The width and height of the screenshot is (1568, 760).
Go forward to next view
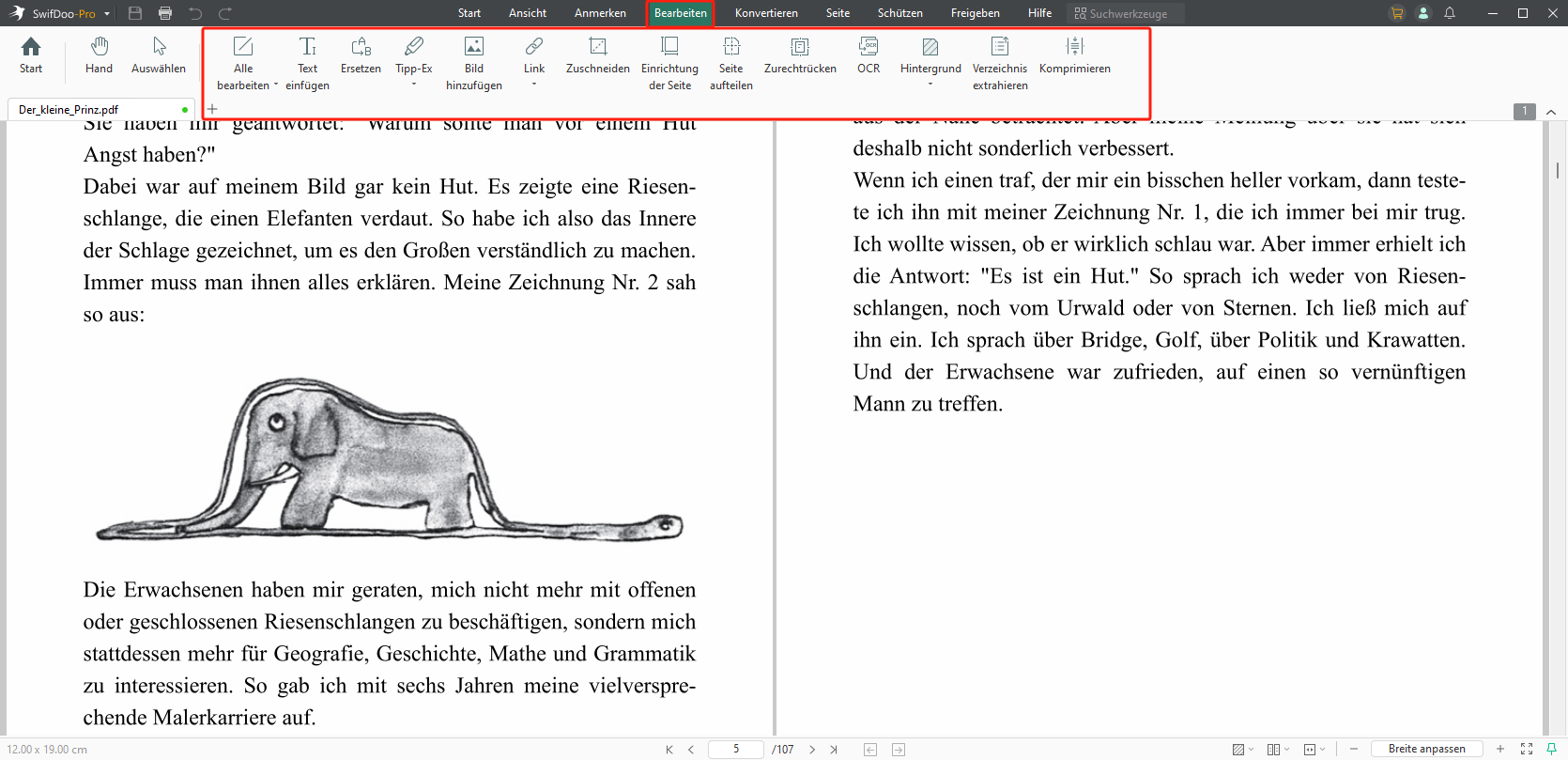click(x=899, y=750)
